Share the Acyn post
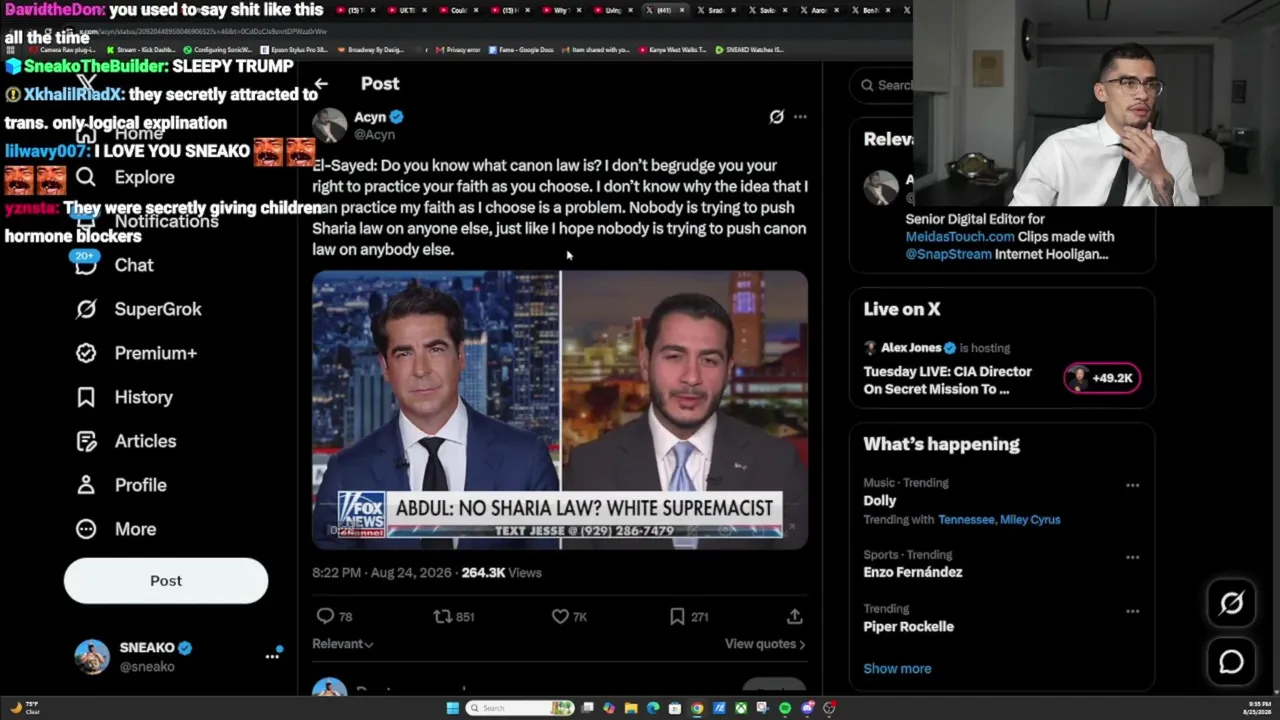 794,617
